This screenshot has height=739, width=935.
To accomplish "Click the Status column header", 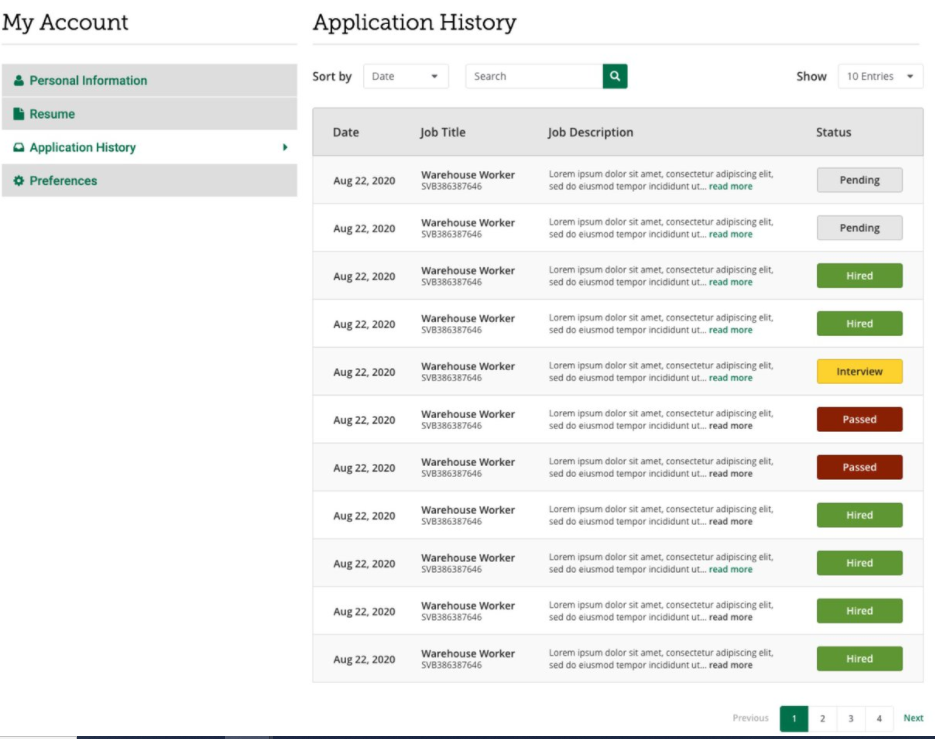I will 833,132.
